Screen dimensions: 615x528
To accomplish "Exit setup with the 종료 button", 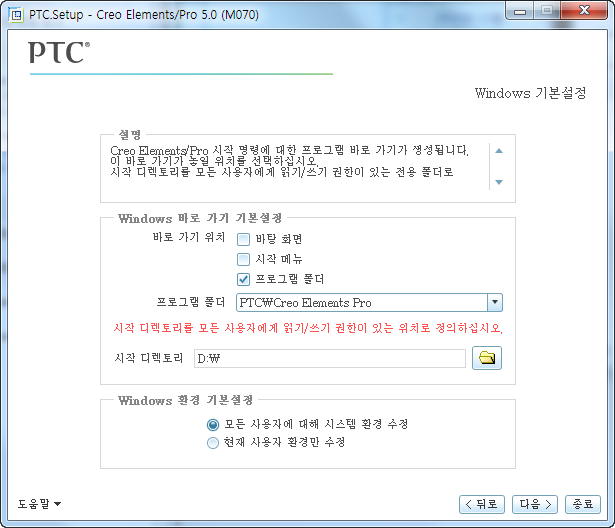I will coord(583,504).
